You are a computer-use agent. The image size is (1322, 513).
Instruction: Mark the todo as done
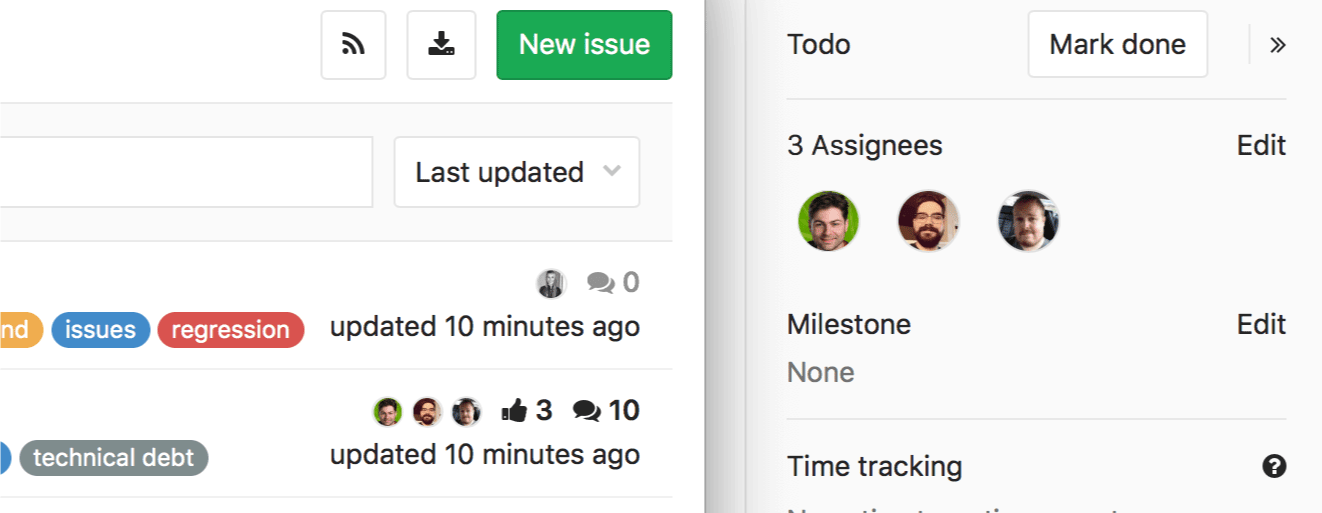coord(1117,45)
